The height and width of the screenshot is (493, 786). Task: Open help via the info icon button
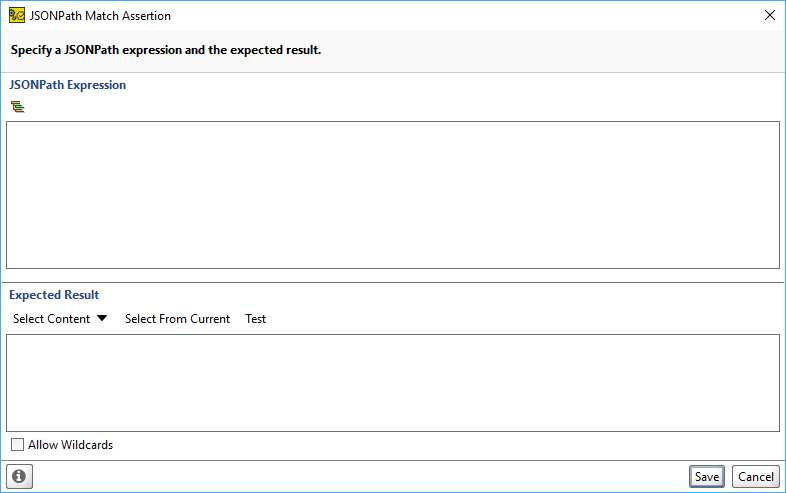coord(20,476)
